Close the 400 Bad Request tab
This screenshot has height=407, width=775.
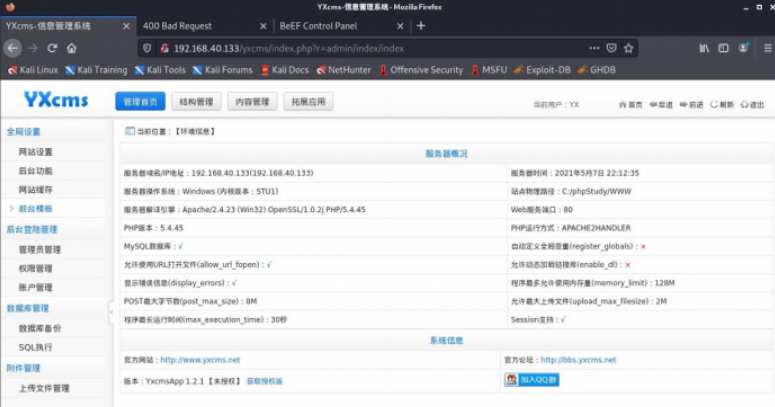(263, 26)
